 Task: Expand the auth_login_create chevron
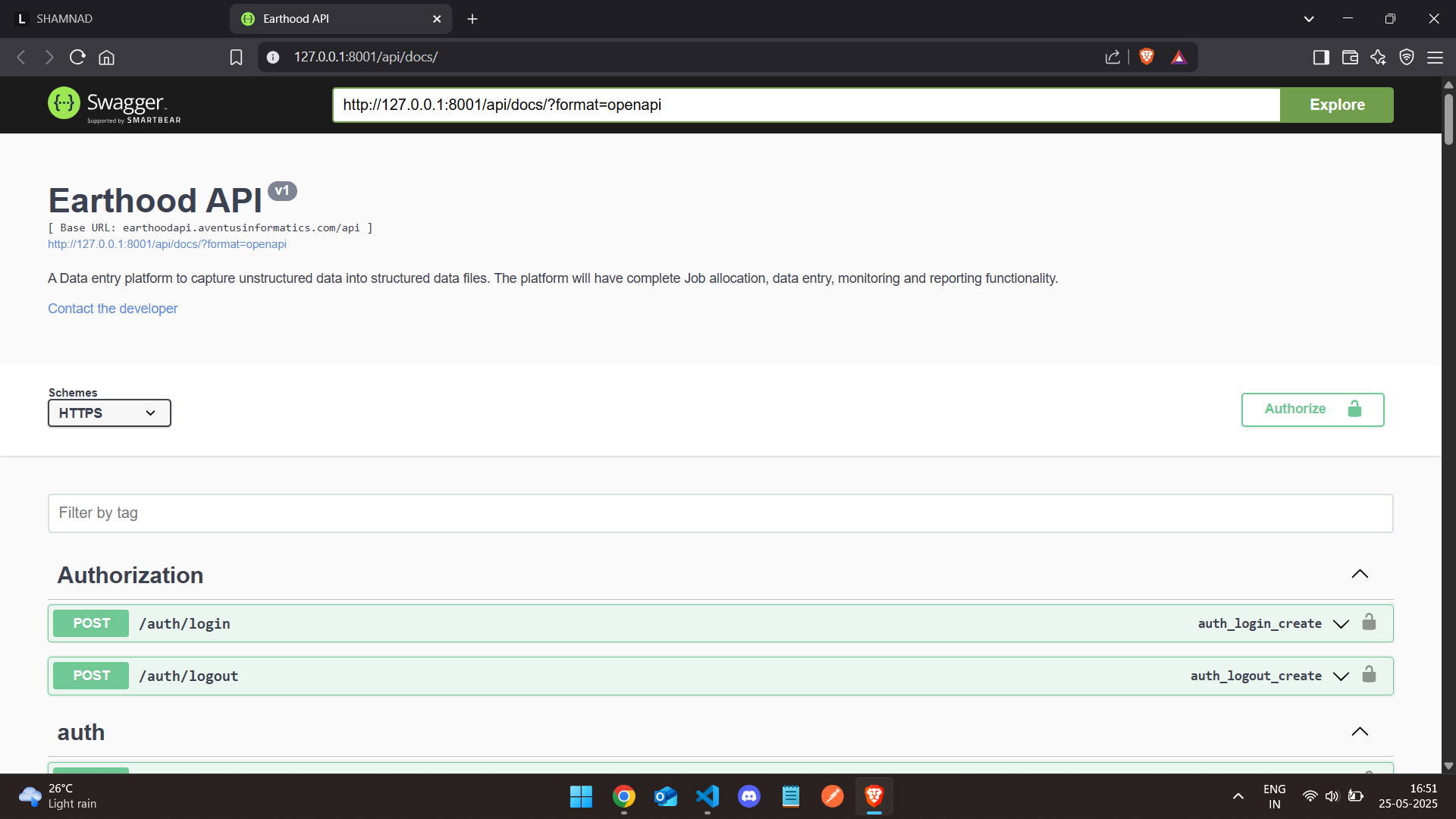pyautogui.click(x=1341, y=623)
